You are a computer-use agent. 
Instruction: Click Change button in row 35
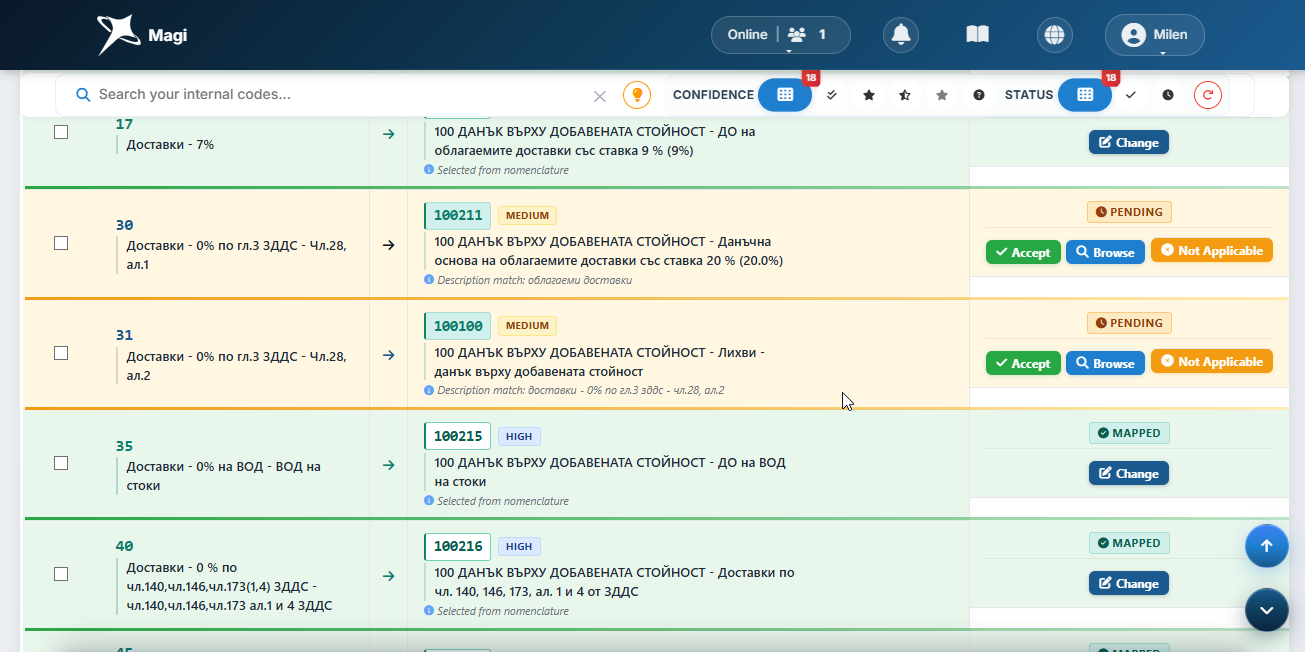click(1129, 473)
